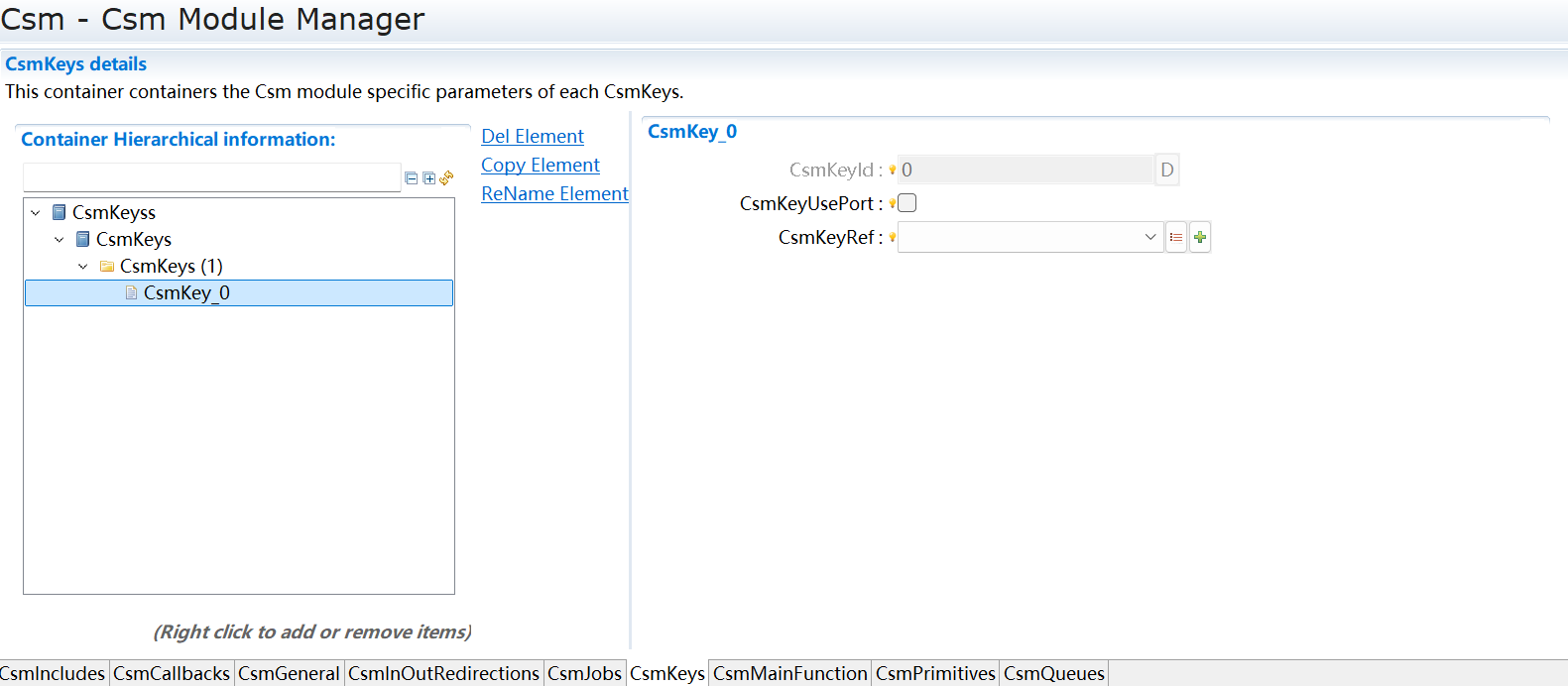
Task: Click the yellow refresh tree icon
Action: coord(446,177)
